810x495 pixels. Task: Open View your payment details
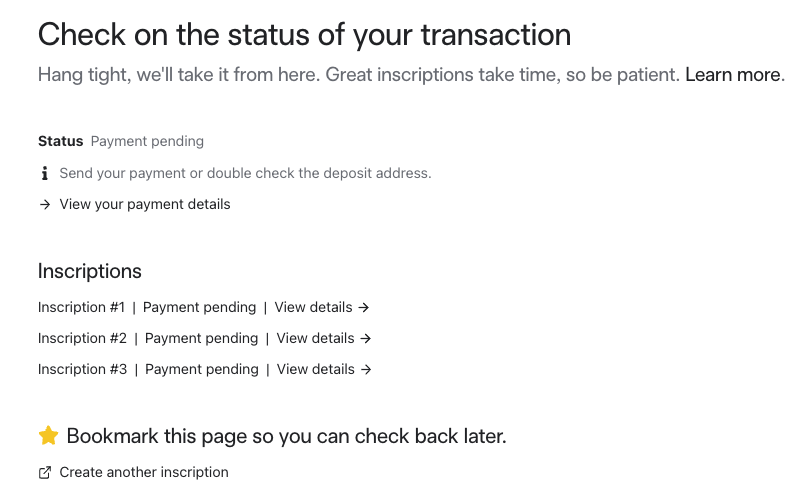pos(145,204)
